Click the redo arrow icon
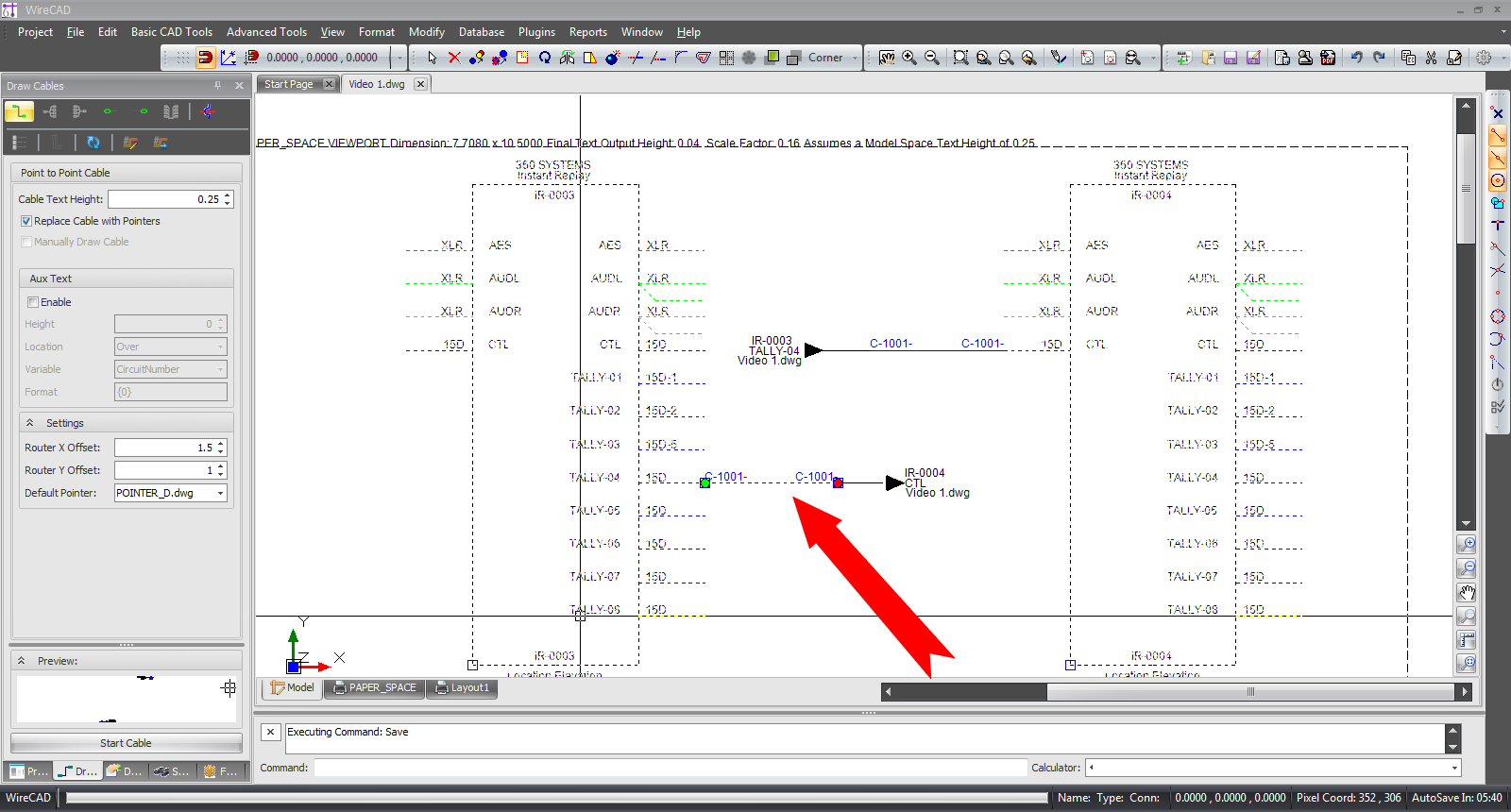Viewport: 1511px width, 812px height. point(1379,58)
